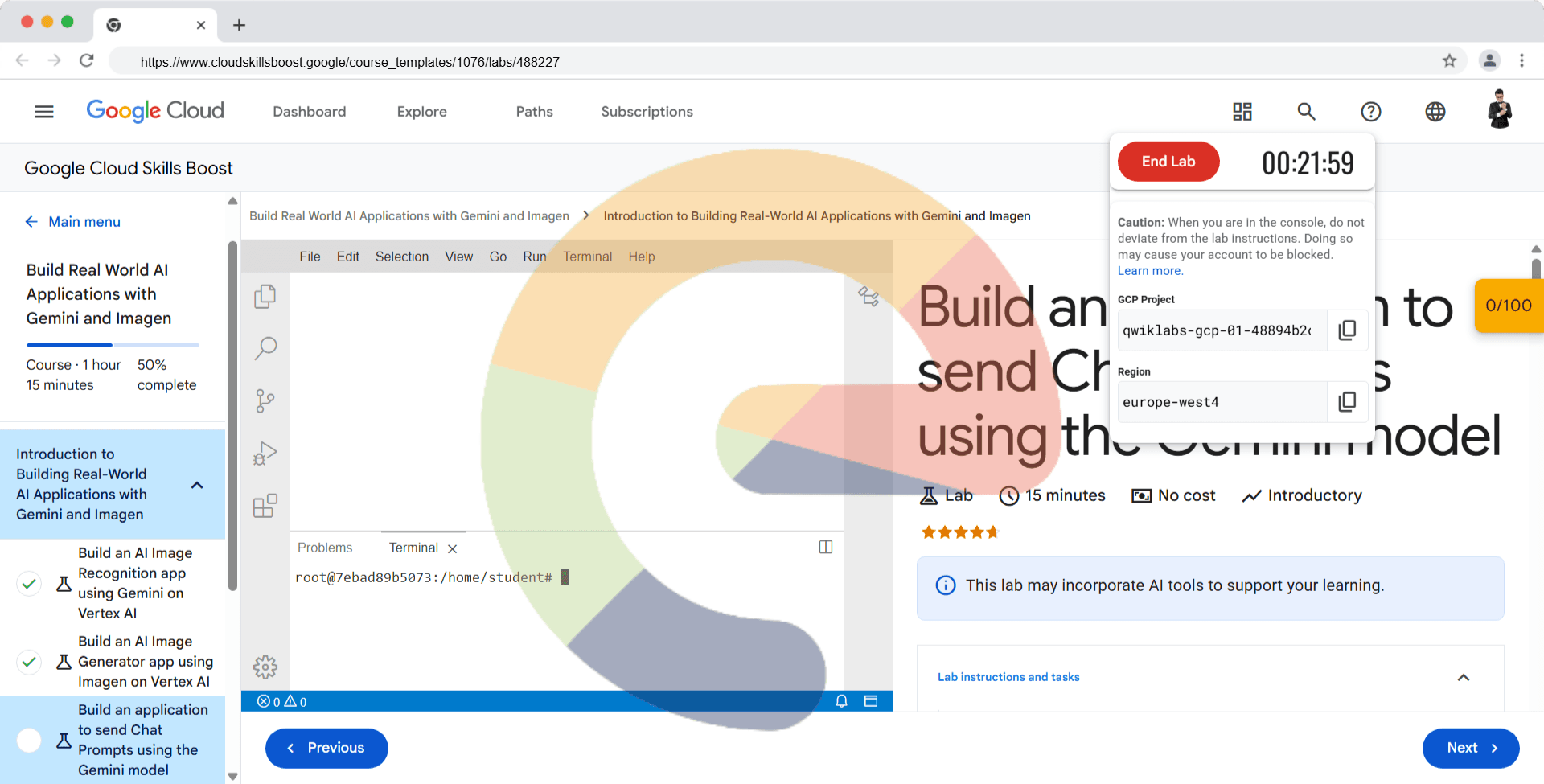
Task: Open Source Control branch icon
Action: tap(265, 400)
